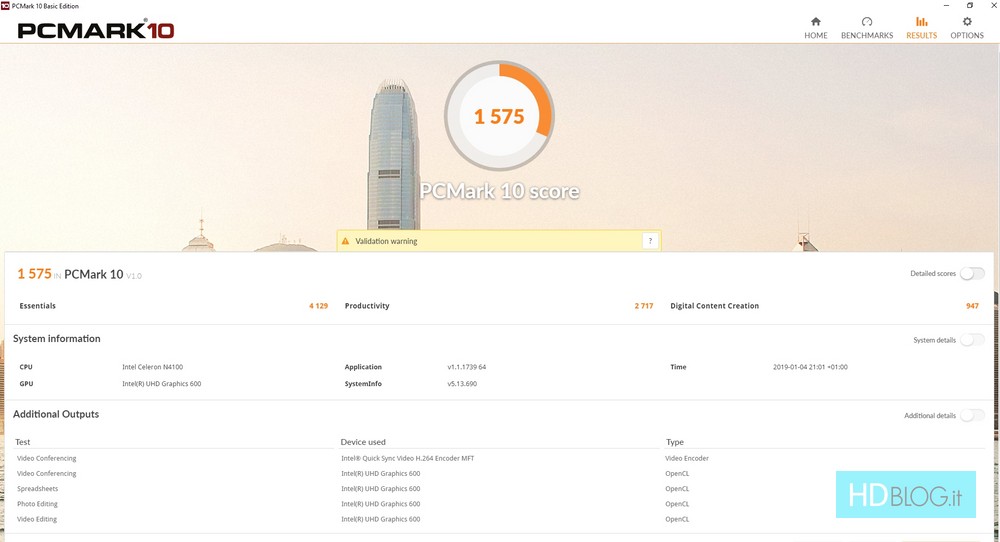Enable the Detailed scores toggle
This screenshot has width=1000, height=542.
(971, 274)
